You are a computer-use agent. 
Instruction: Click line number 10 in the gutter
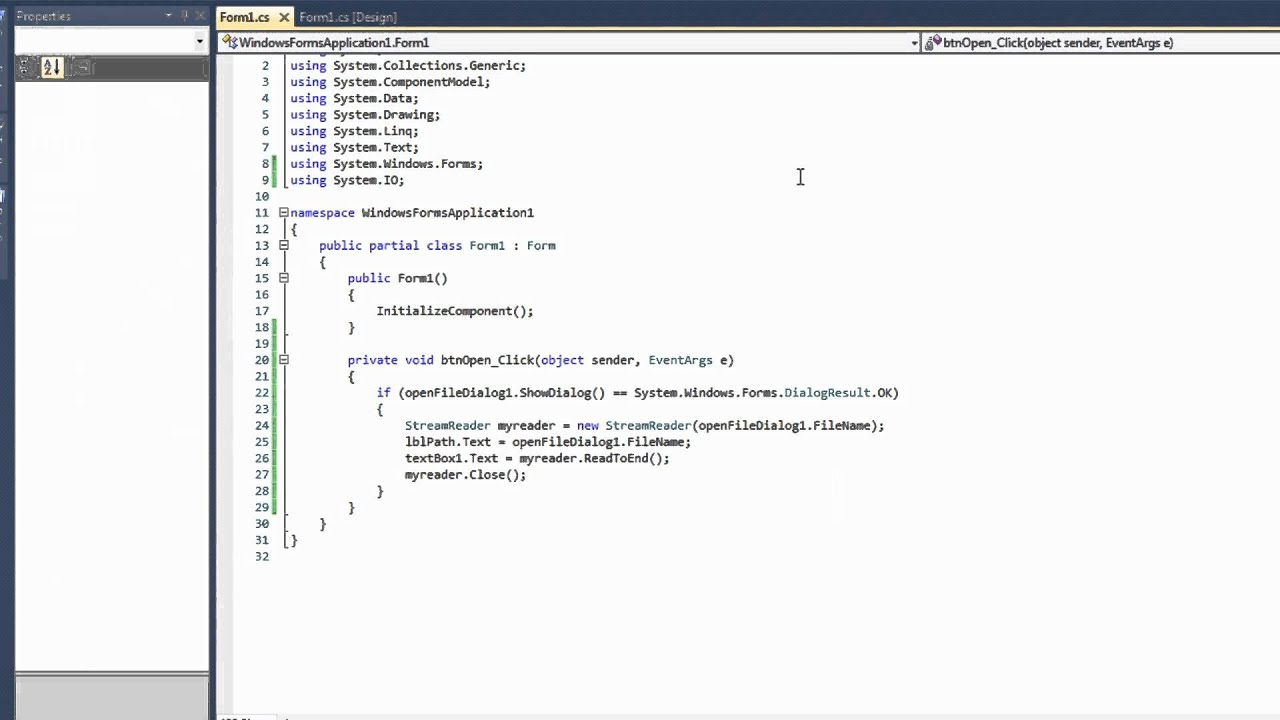click(x=262, y=196)
